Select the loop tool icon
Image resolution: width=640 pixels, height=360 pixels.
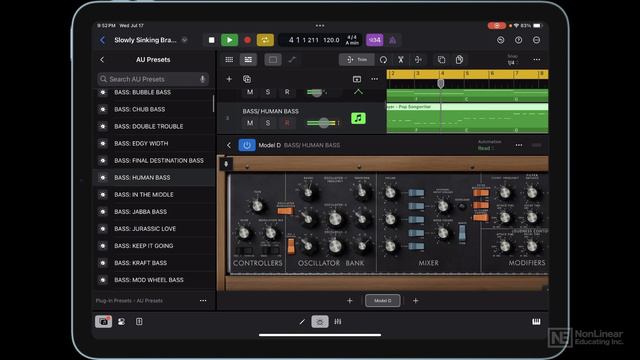click(383, 60)
